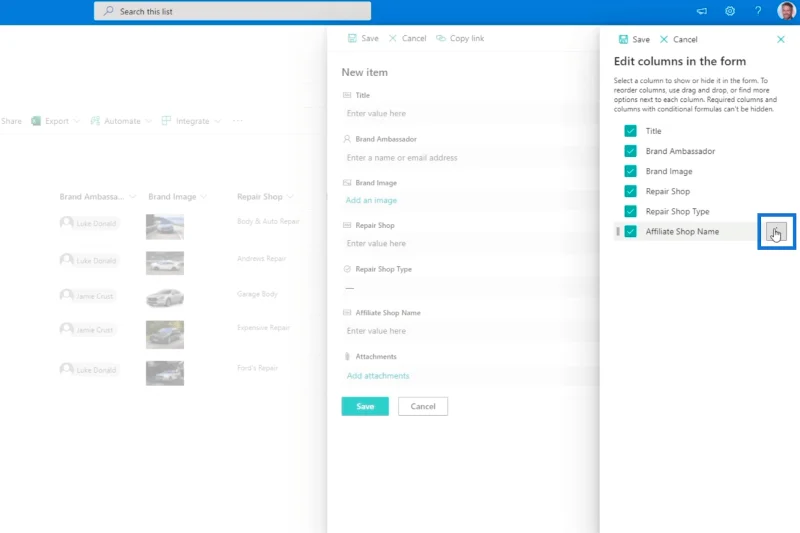Image resolution: width=800 pixels, height=533 pixels.
Task: Uncheck the Brand Image column checkbox
Action: click(631, 171)
